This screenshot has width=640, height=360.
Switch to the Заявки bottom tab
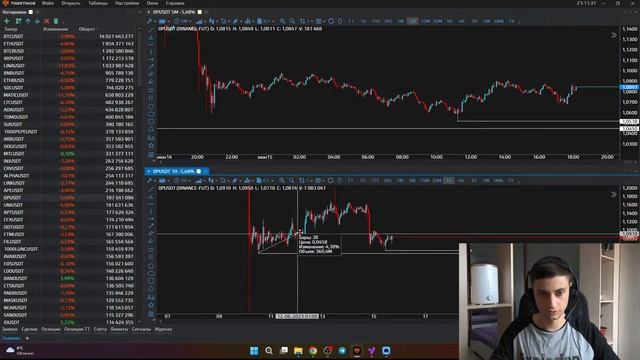tap(10, 329)
